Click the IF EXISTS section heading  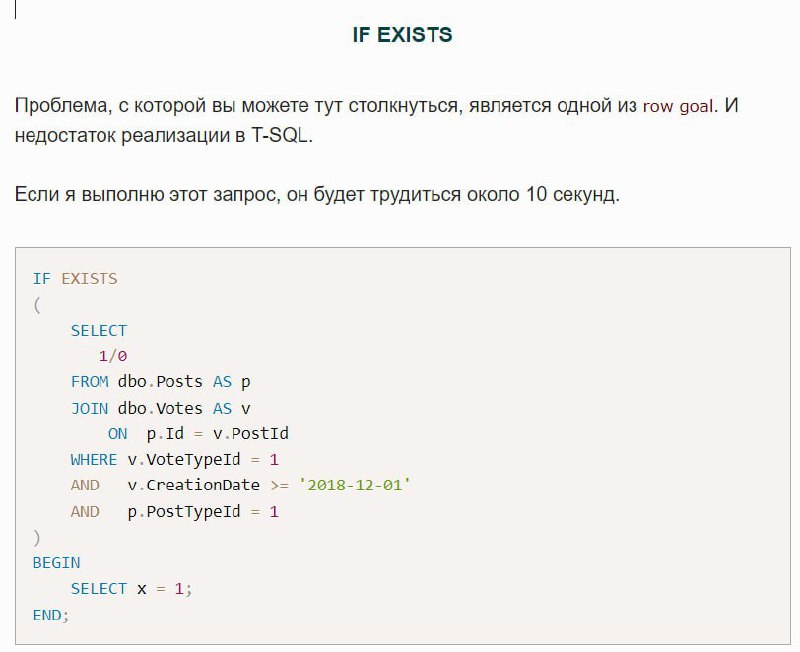[x=402, y=35]
